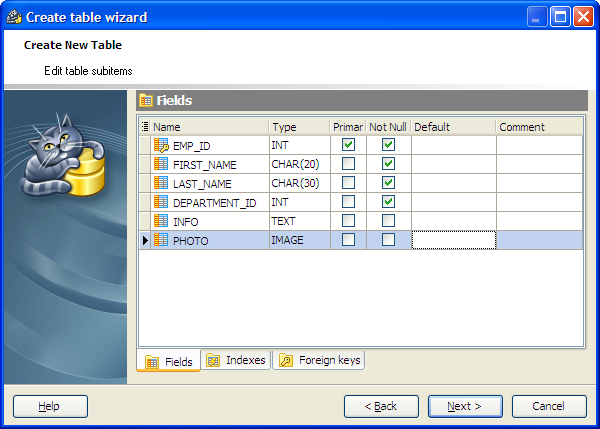Click the Default value cell for PHOTO
Viewport: 600px width, 429px height.
coord(453,240)
